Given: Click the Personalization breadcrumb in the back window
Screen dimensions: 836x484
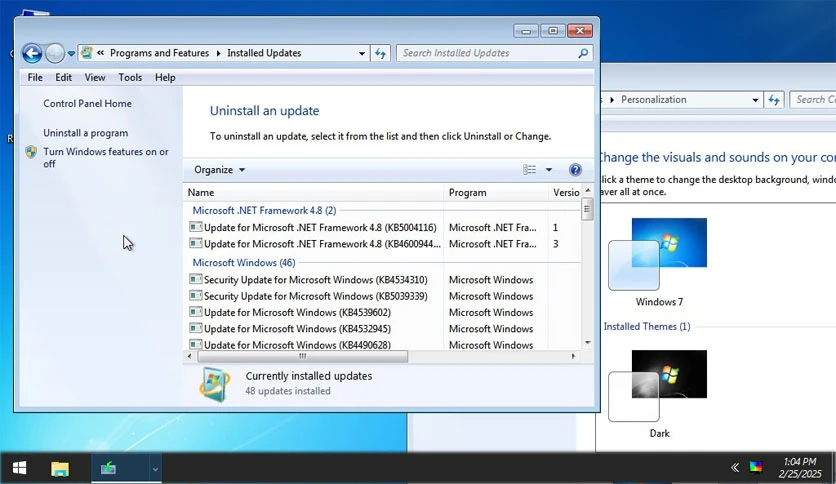Looking at the screenshot, I should point(654,100).
